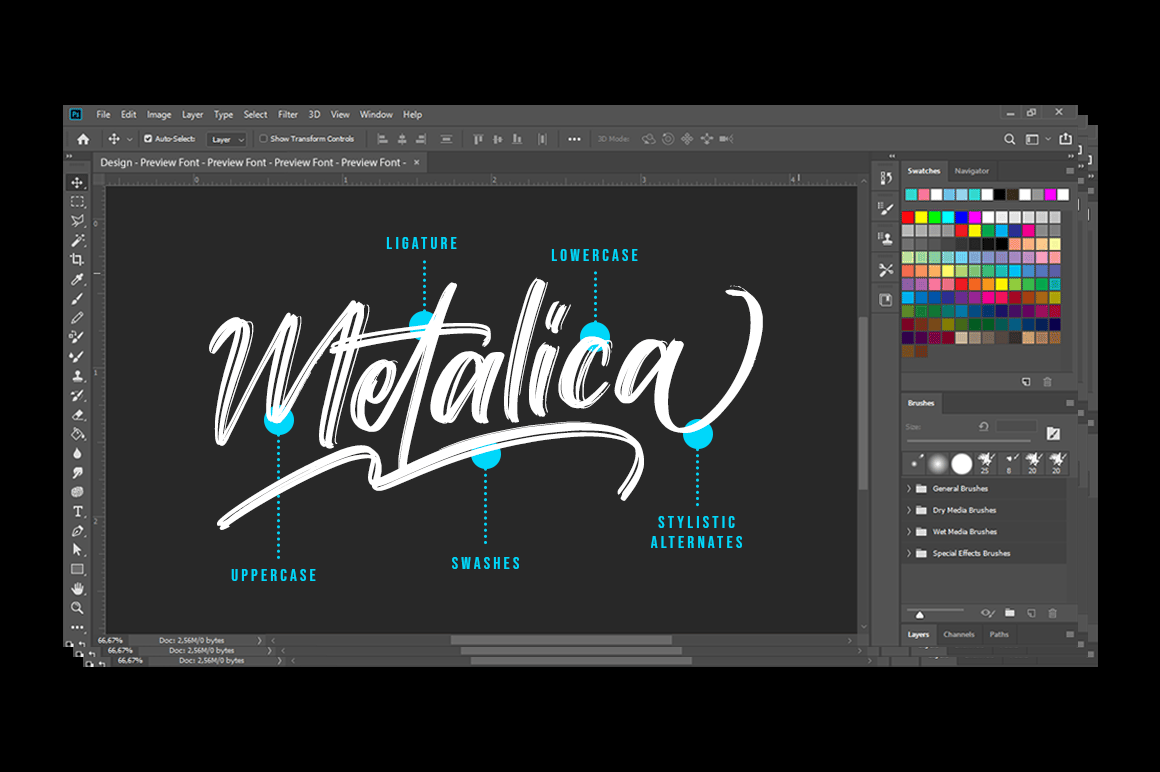Screen dimensions: 1160x772
Task: Pick the pure yellow swatch in top row
Action: (x=921, y=217)
